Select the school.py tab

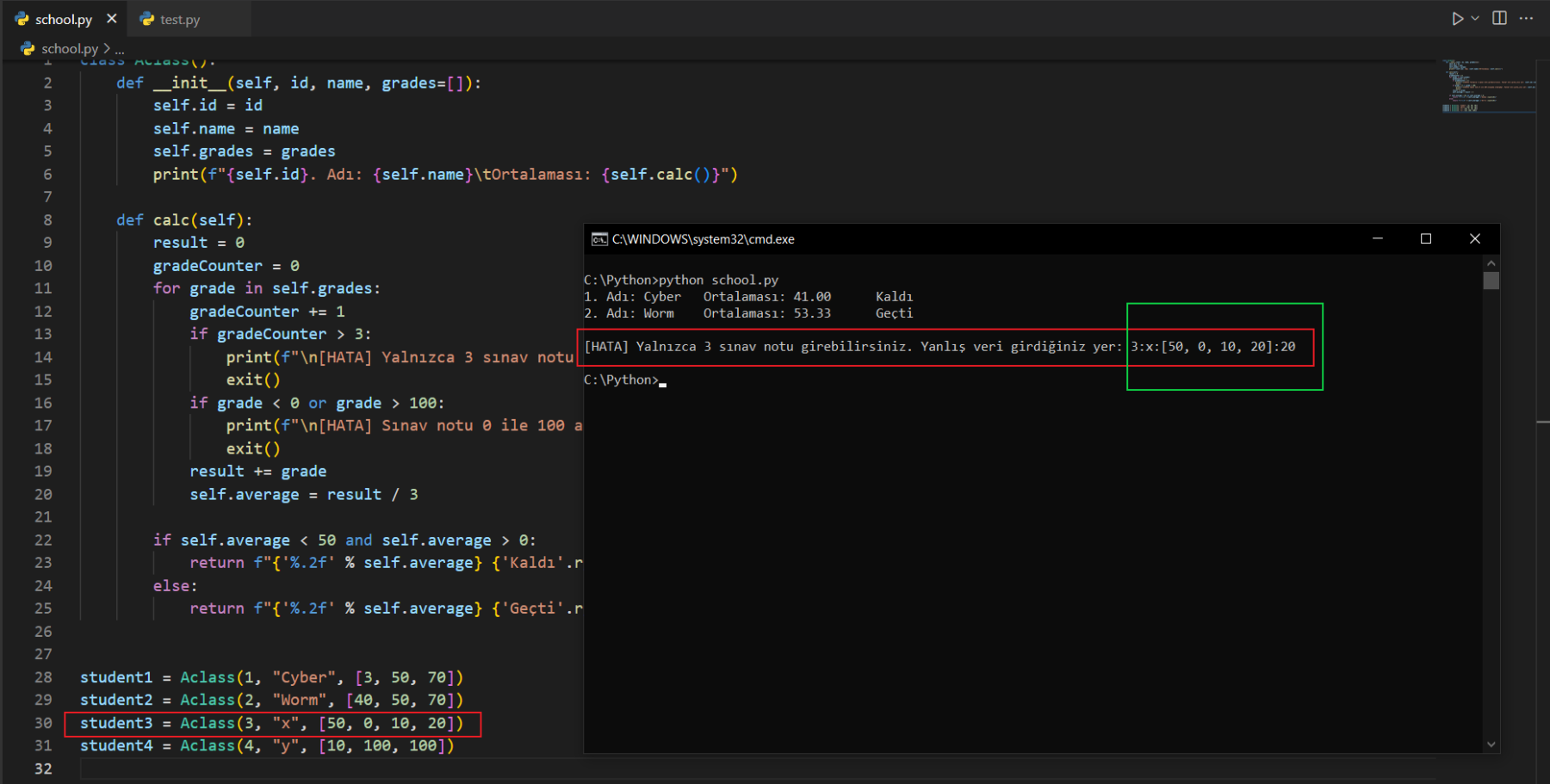click(x=63, y=19)
